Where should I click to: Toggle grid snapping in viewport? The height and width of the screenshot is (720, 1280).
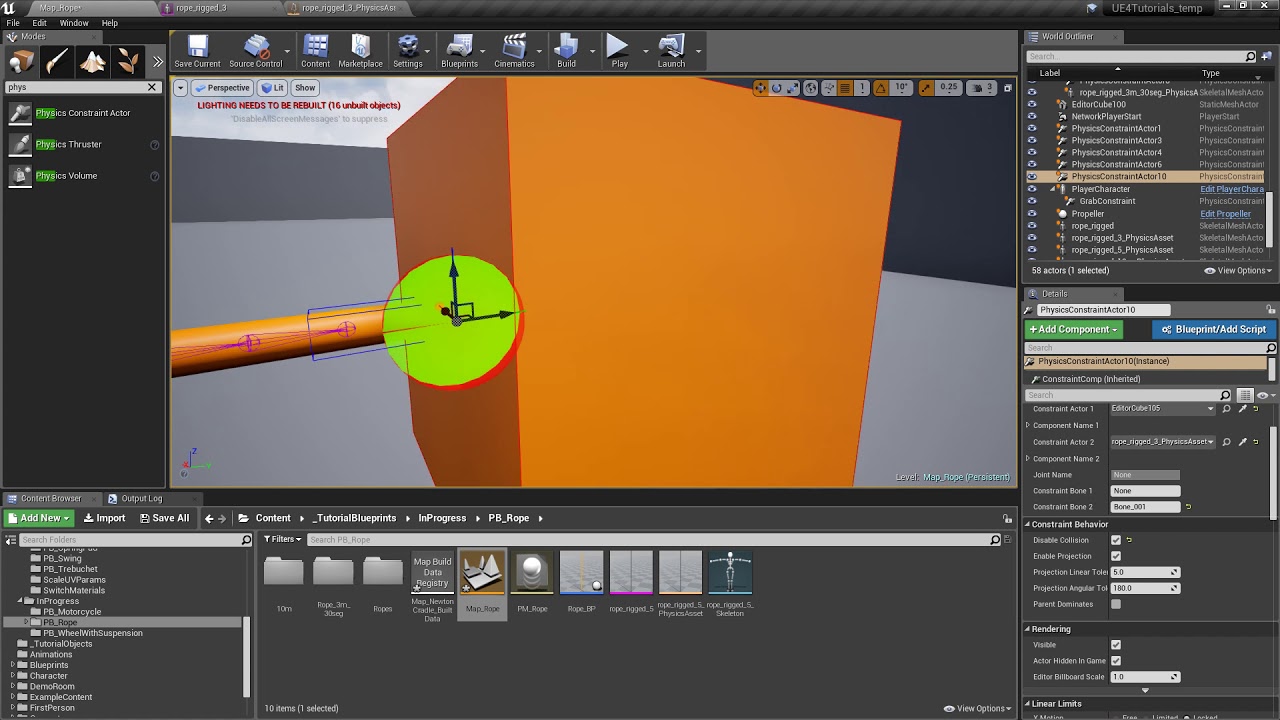click(x=846, y=88)
